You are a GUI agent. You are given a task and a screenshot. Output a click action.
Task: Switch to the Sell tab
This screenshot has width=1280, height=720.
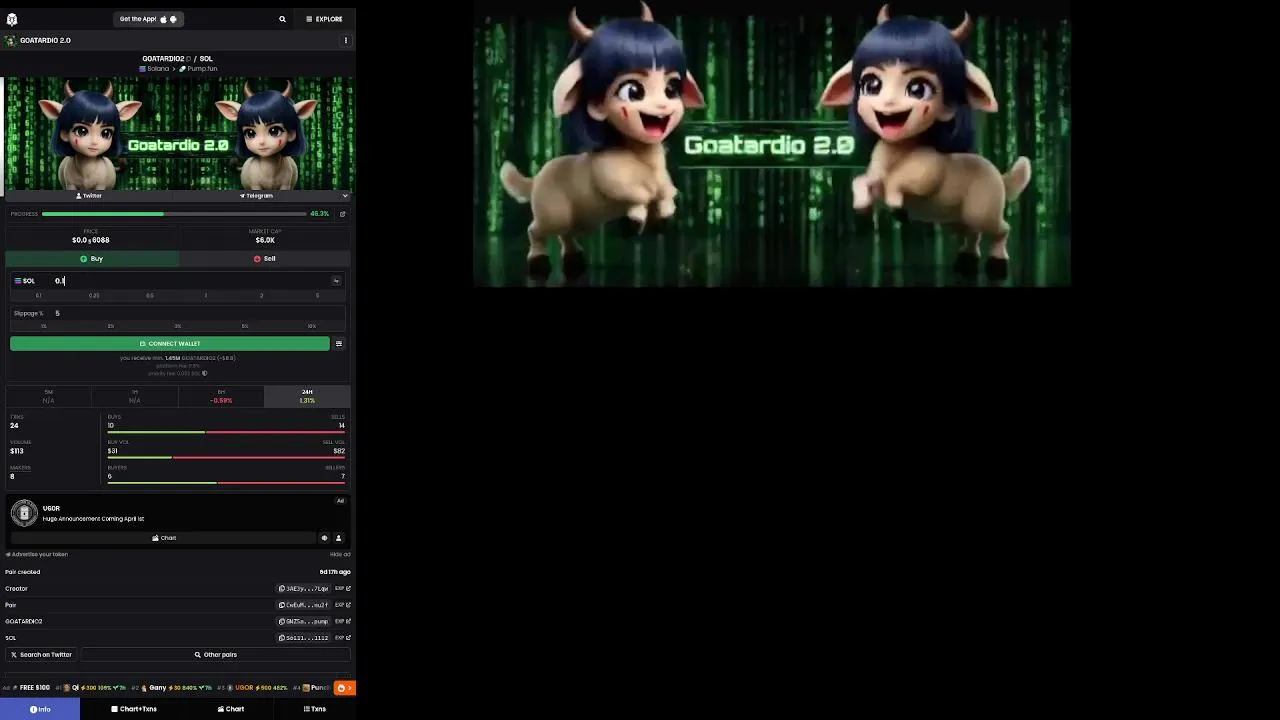(265, 259)
